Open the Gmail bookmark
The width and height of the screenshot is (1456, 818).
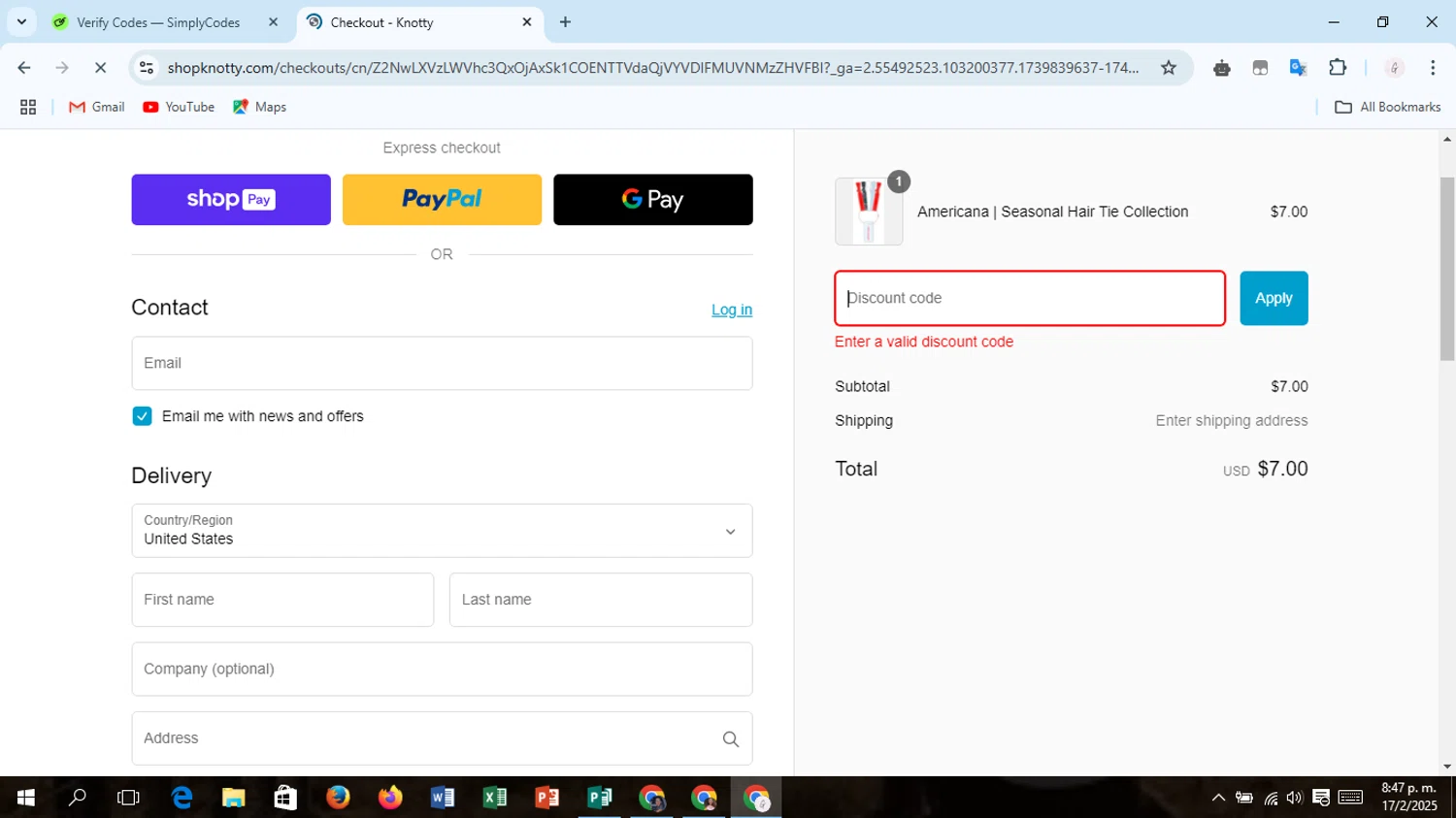(96, 107)
